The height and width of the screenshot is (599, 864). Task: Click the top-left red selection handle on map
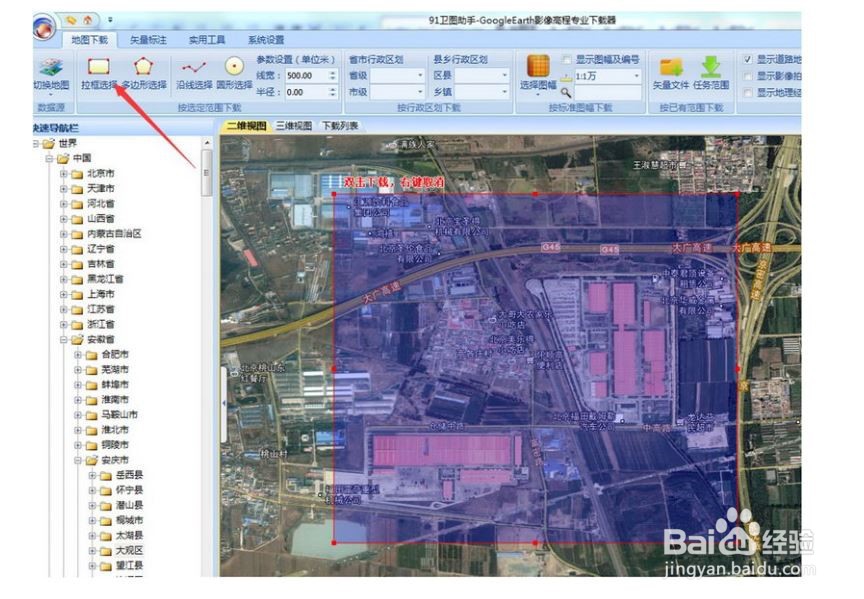point(334,194)
